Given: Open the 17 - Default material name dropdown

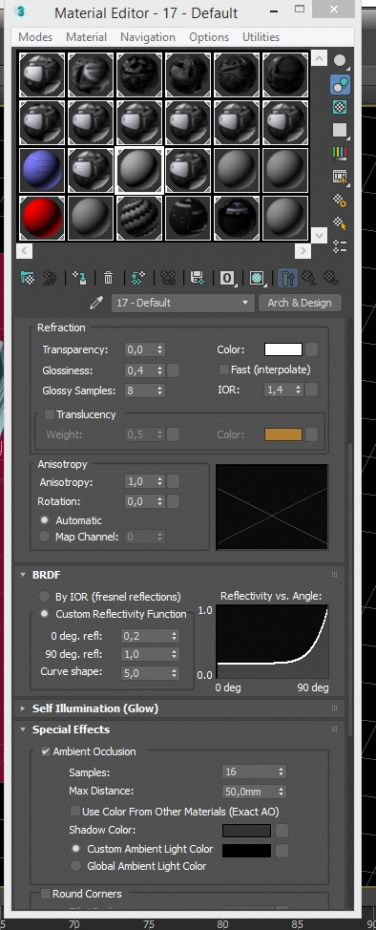Looking at the screenshot, I should 183,302.
